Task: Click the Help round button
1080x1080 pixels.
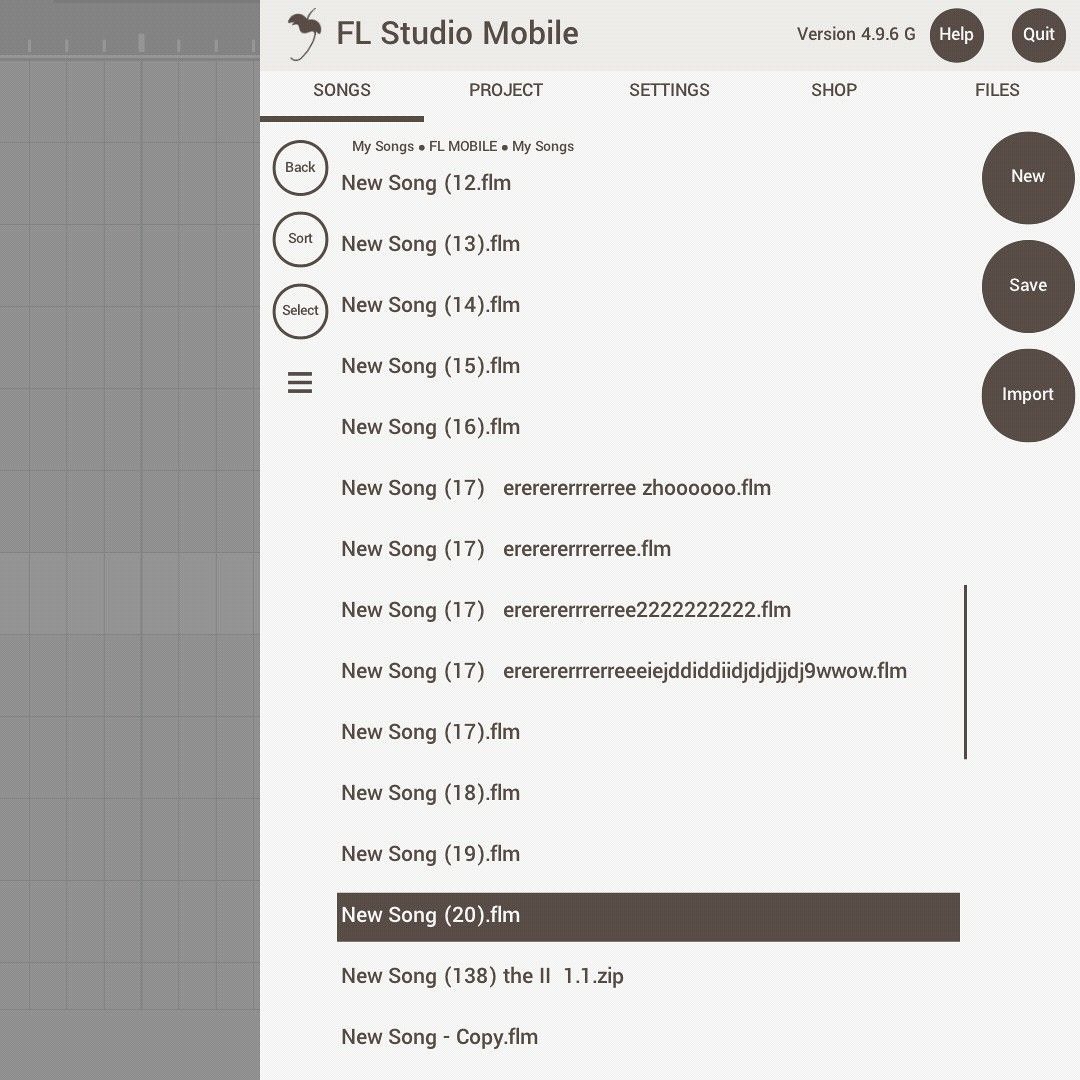Action: pyautogui.click(x=957, y=35)
